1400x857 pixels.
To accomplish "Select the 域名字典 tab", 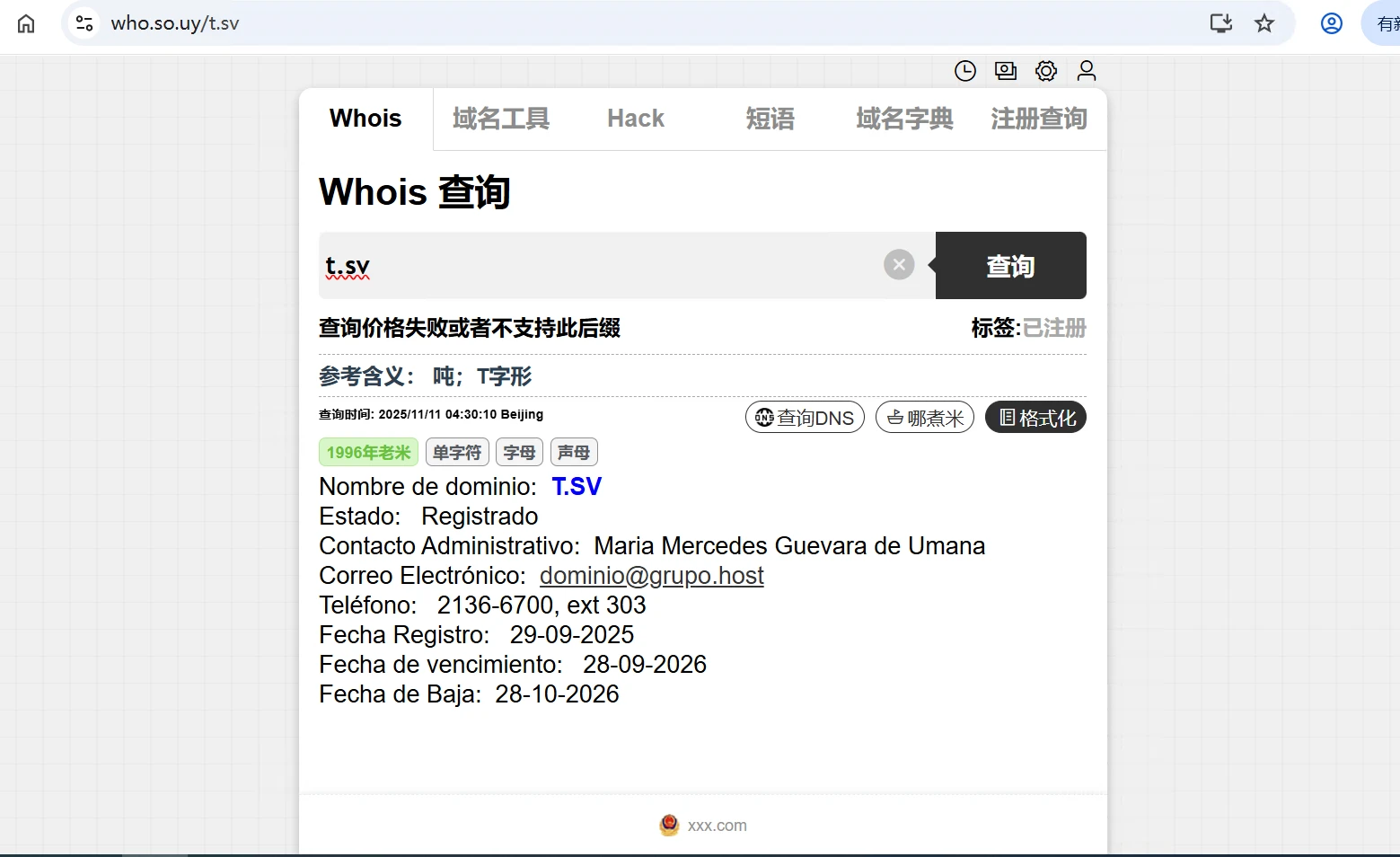I will (x=904, y=119).
